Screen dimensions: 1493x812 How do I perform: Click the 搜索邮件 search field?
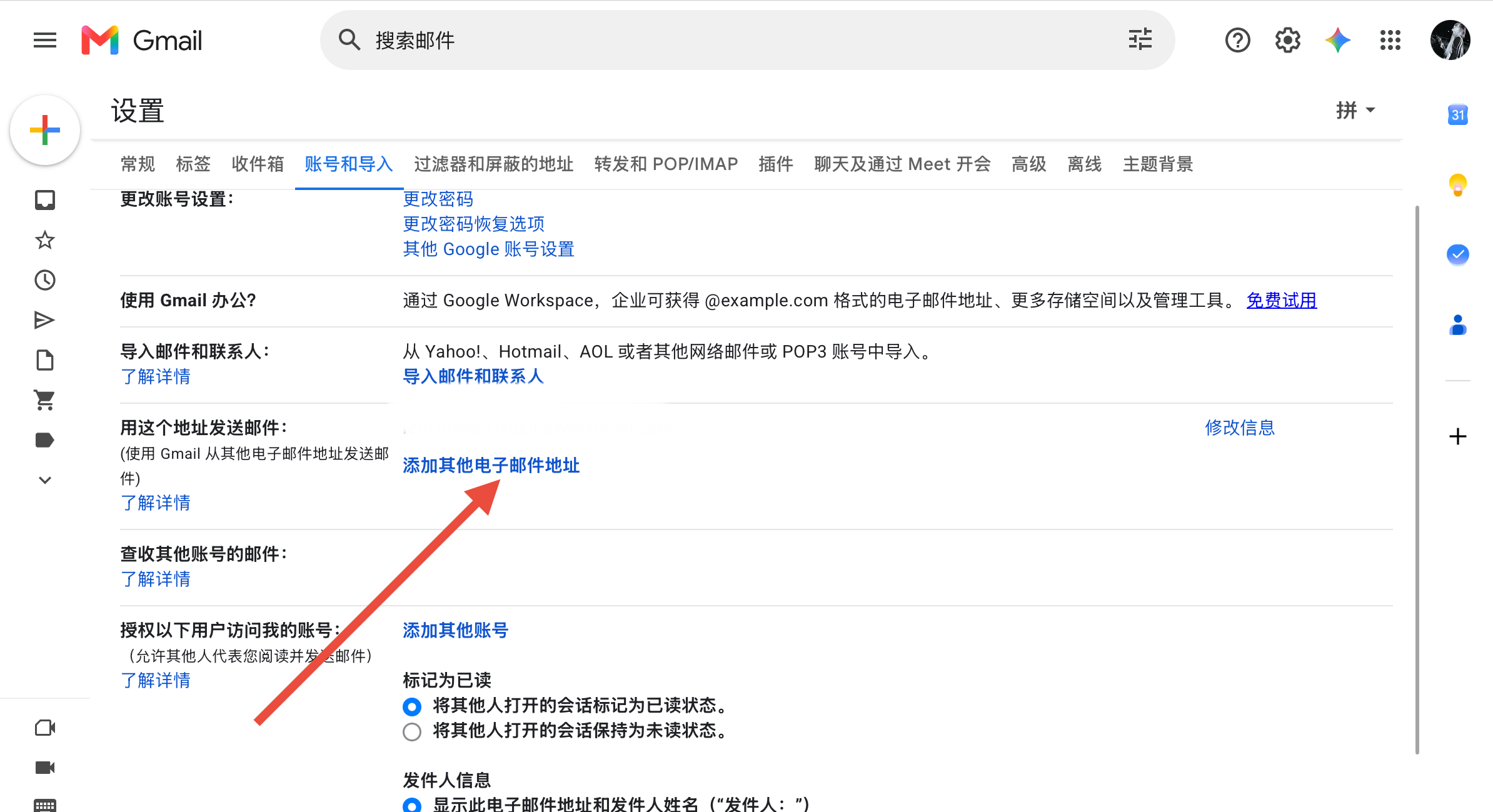click(x=747, y=40)
